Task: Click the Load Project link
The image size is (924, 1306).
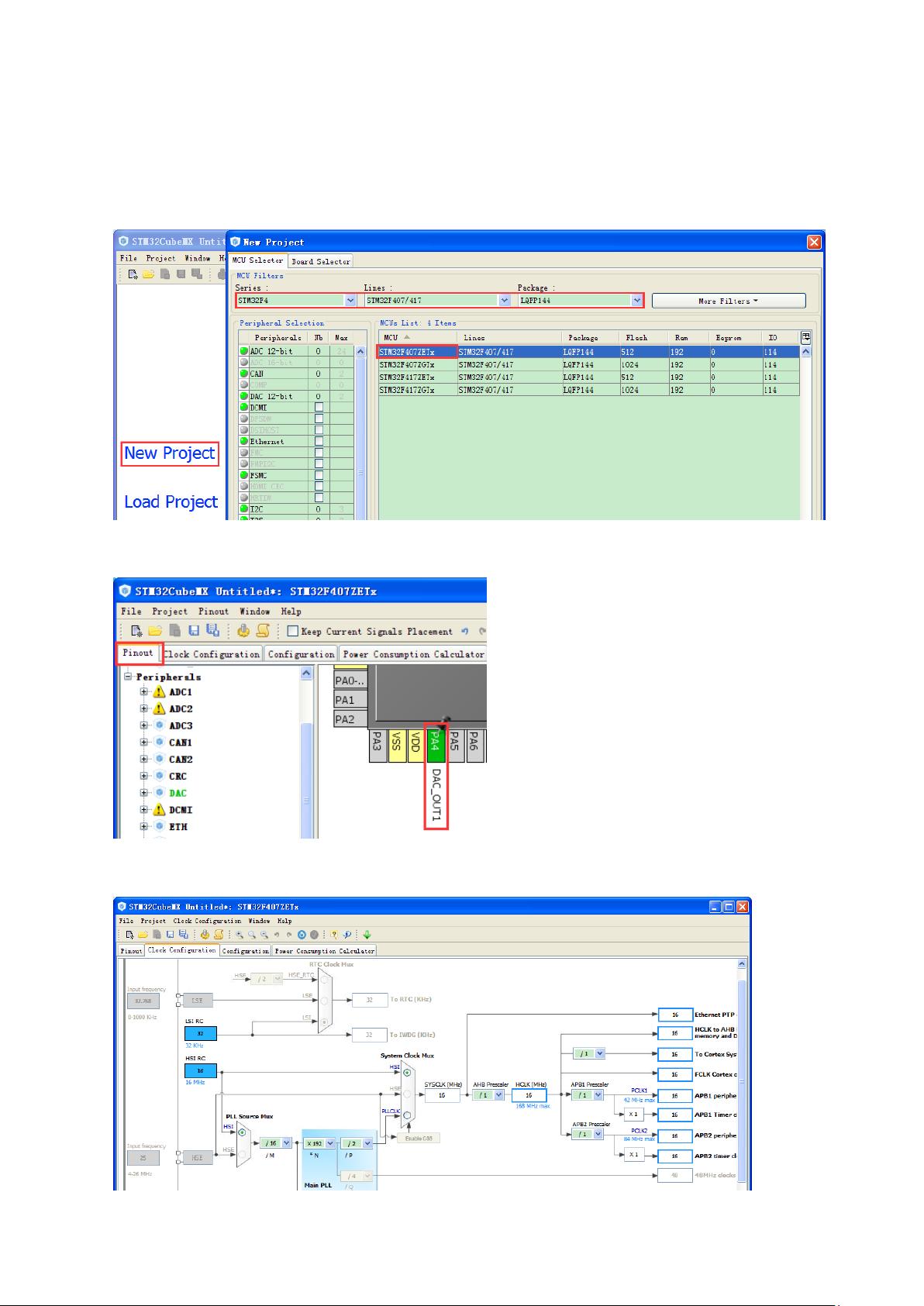Action: point(171,501)
